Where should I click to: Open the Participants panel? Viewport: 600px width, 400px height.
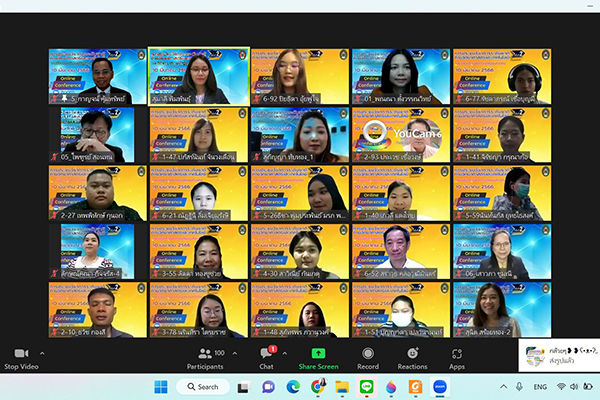pos(205,353)
